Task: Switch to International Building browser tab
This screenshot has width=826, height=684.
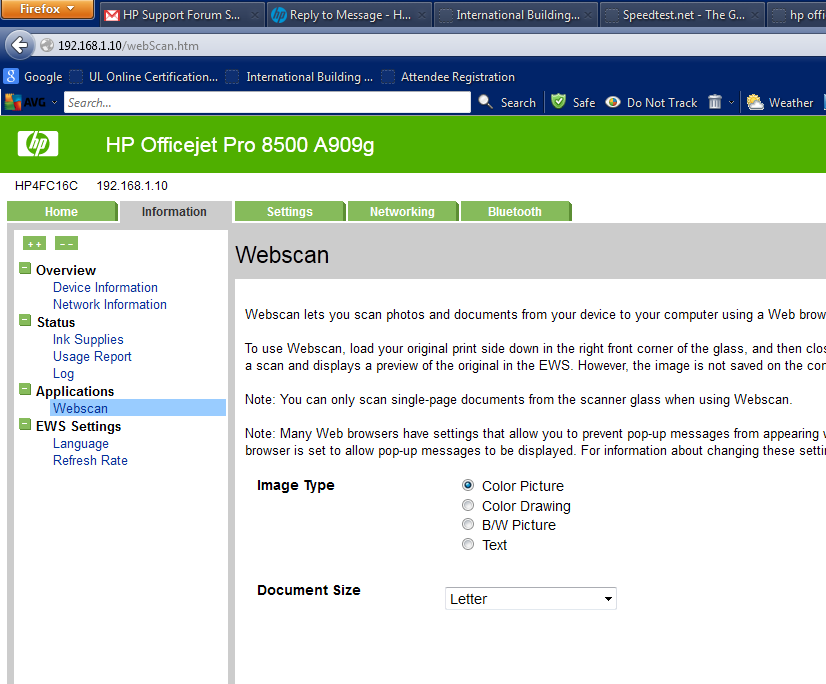Action: (x=517, y=15)
